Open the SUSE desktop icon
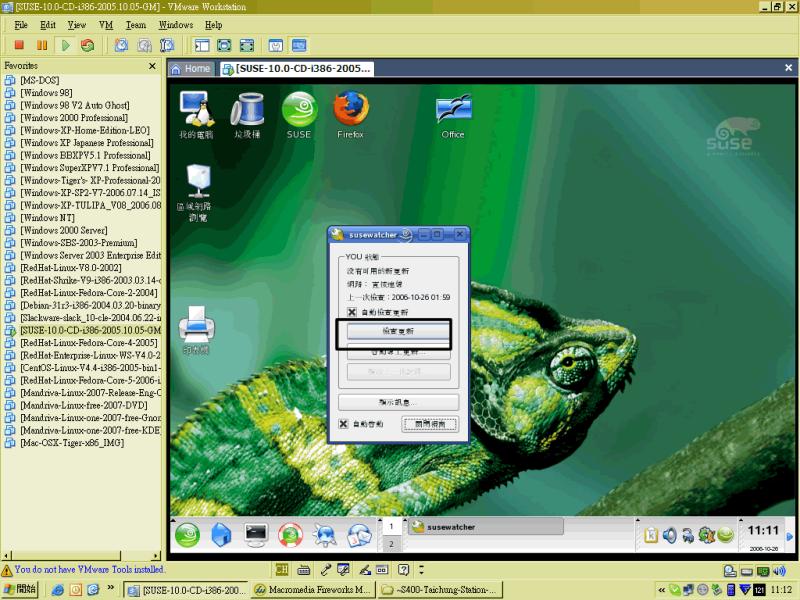Viewport: 800px width, 600px height. [299, 115]
